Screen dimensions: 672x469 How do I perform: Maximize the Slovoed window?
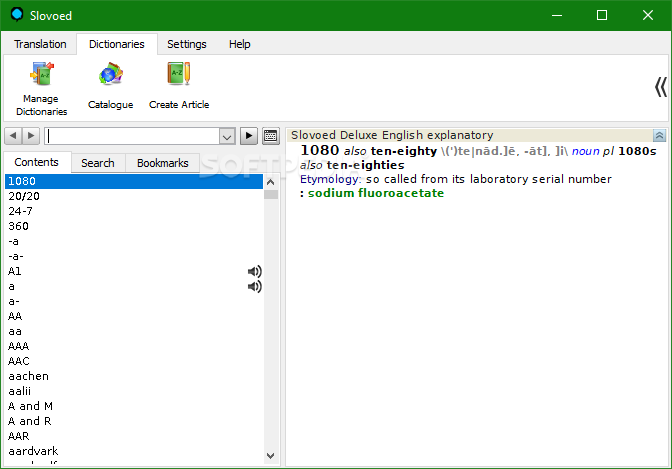602,15
